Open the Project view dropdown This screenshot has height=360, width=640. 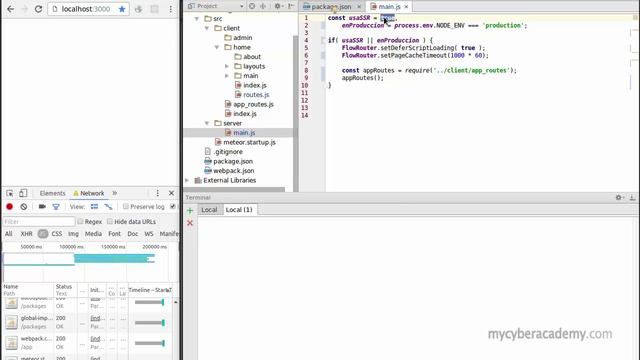click(x=242, y=6)
